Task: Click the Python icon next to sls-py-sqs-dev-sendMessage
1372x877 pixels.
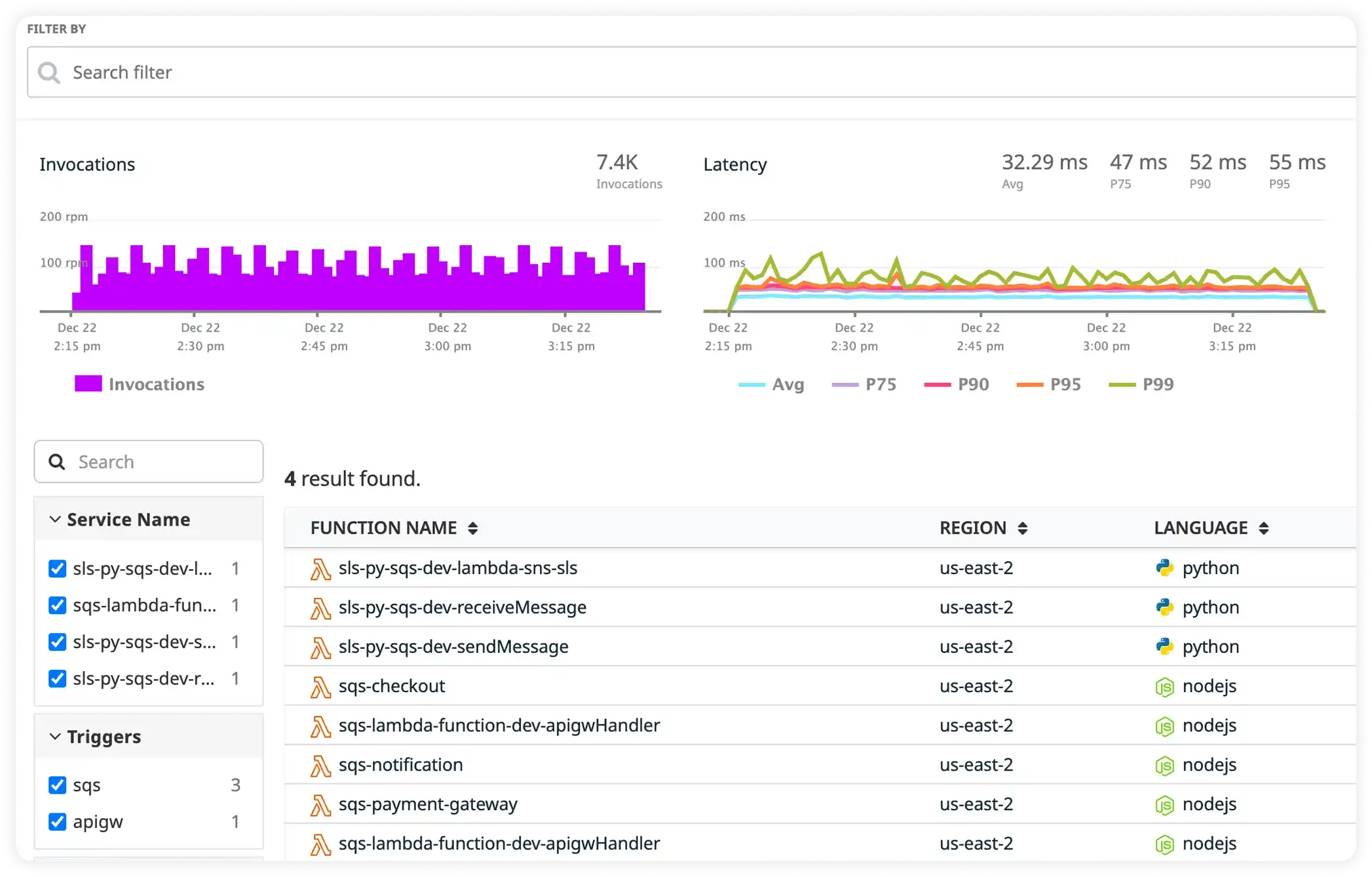Action: (1166, 646)
